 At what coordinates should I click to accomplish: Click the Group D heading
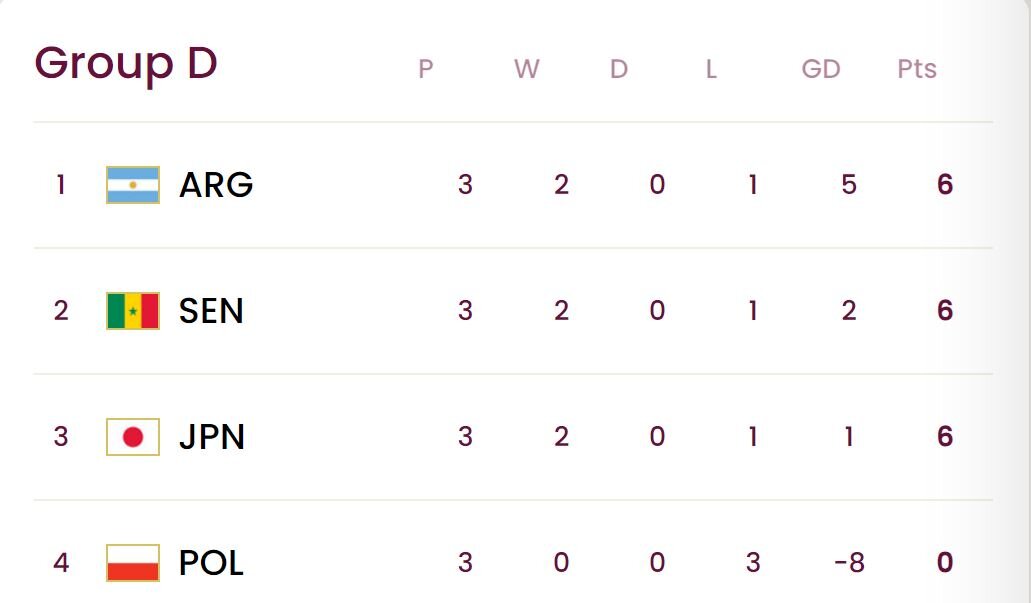pyautogui.click(x=126, y=64)
